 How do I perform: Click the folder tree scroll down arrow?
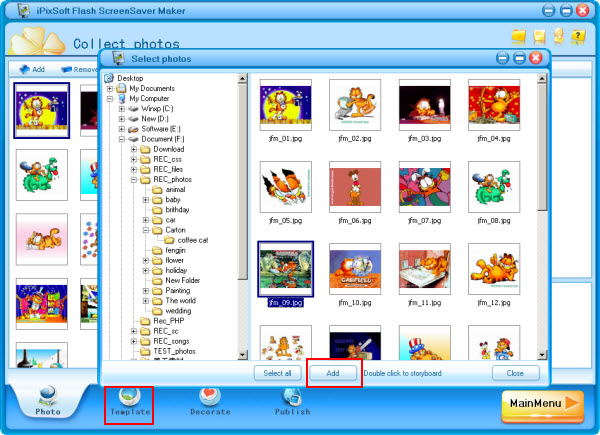coord(243,355)
